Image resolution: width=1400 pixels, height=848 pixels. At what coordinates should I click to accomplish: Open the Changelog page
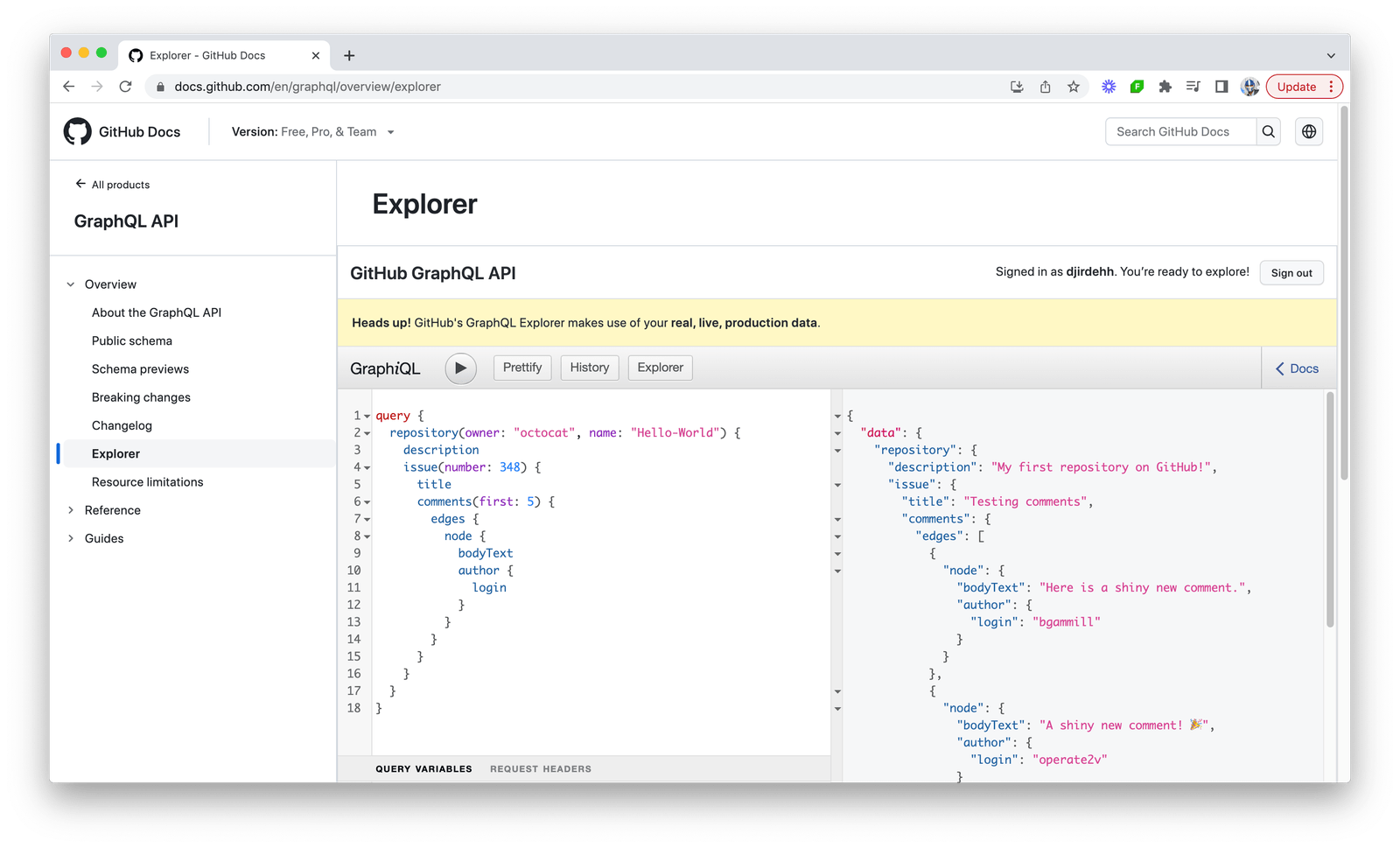point(122,425)
